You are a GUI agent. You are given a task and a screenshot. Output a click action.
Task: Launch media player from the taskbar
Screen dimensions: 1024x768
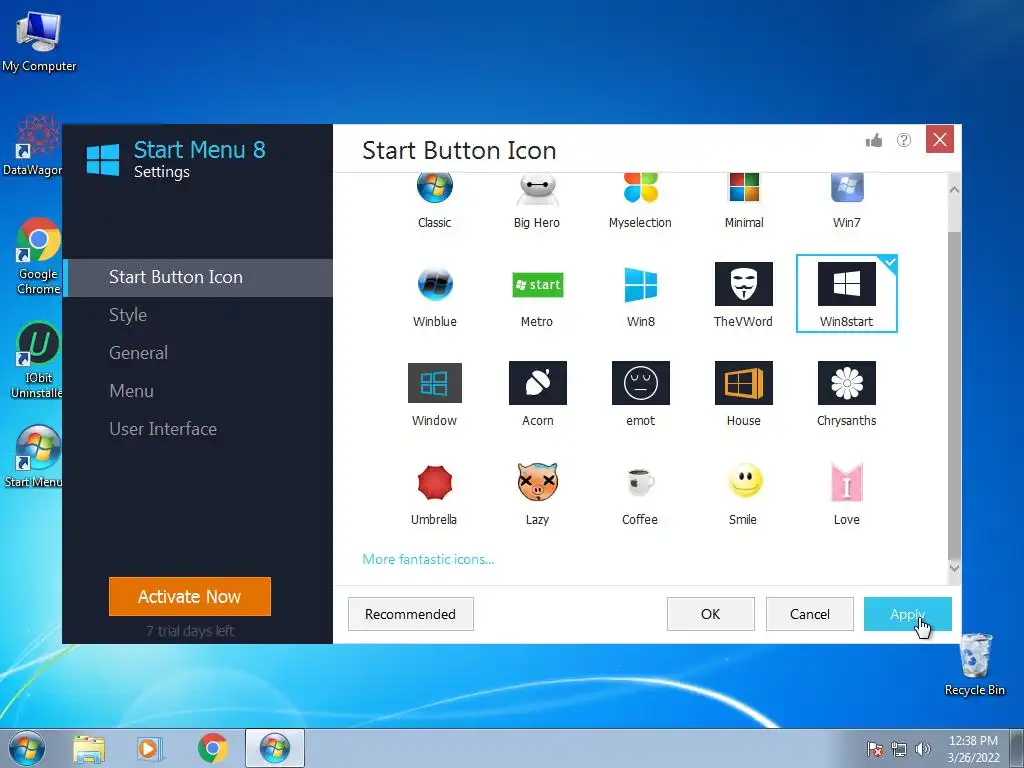click(150, 748)
